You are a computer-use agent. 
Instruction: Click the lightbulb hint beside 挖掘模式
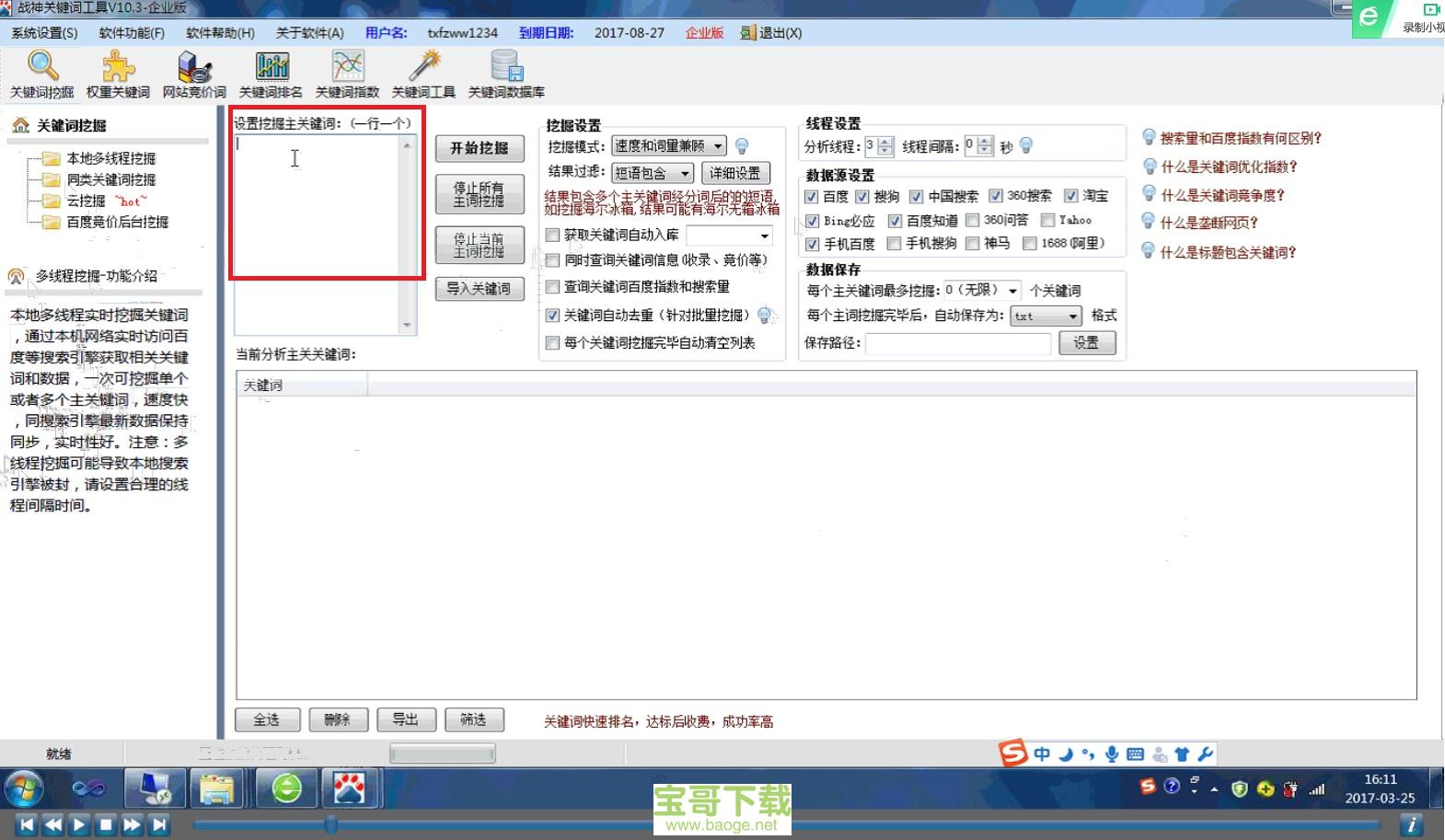(x=742, y=146)
